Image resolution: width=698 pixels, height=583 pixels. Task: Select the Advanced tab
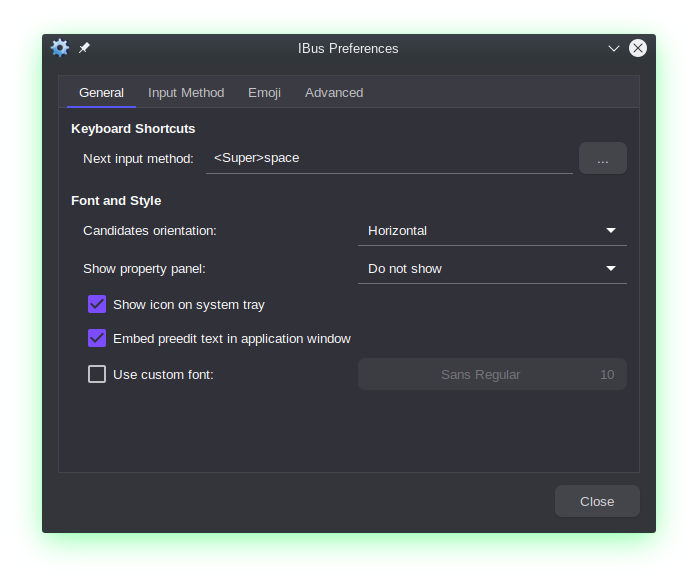tap(334, 92)
